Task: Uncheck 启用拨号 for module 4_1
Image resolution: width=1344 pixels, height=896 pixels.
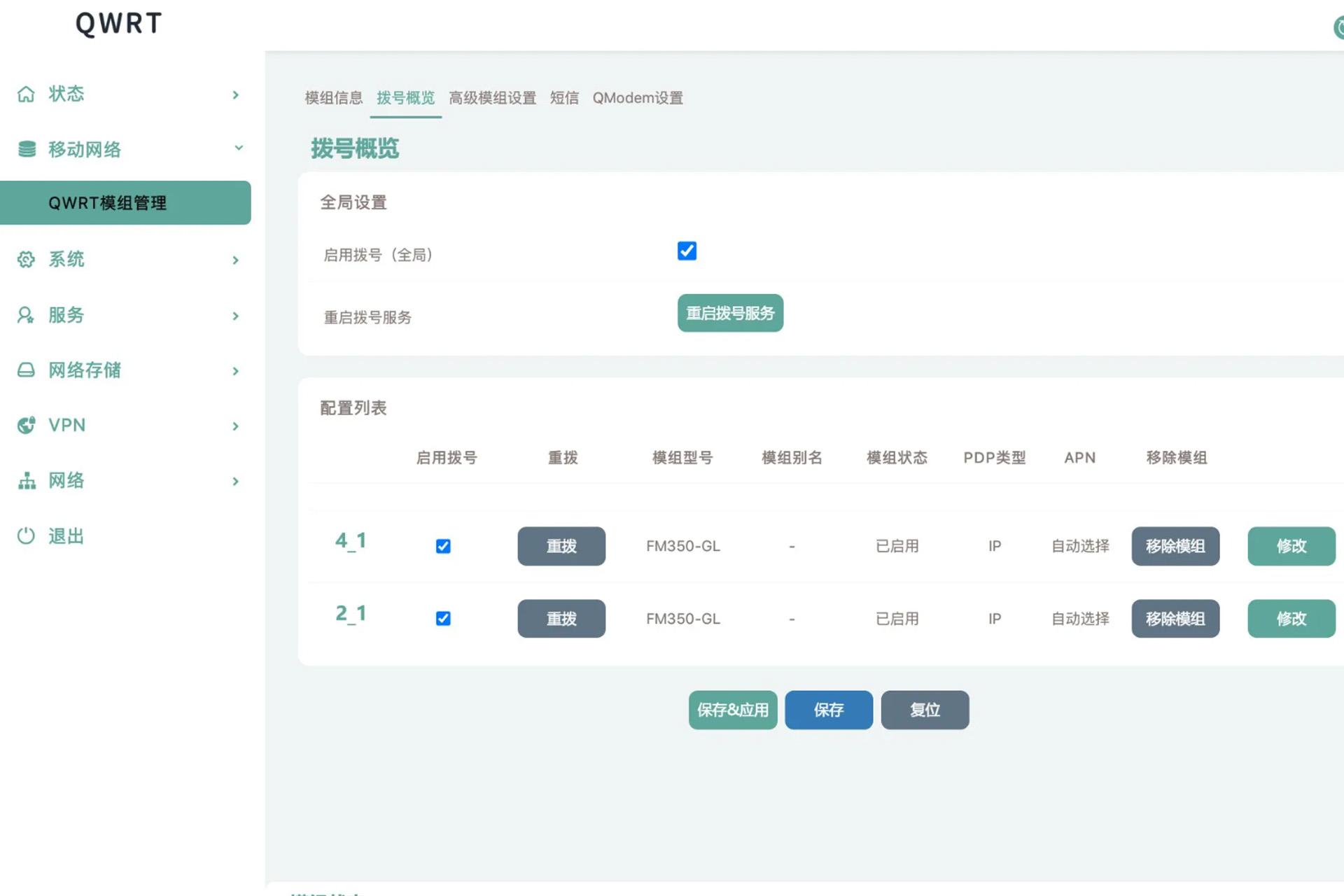Action: pyautogui.click(x=442, y=546)
